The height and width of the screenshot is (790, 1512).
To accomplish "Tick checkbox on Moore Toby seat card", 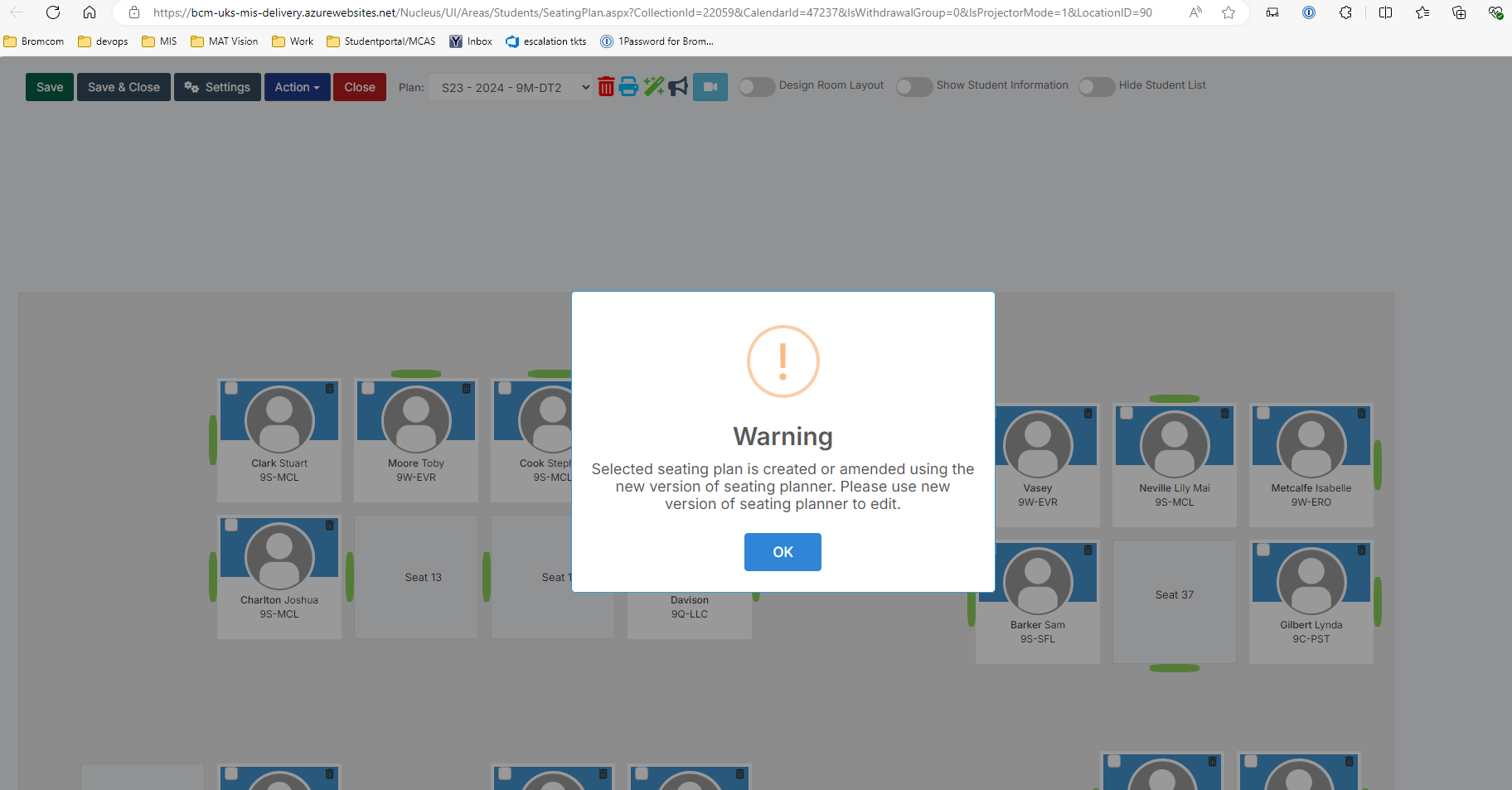I will 368,388.
